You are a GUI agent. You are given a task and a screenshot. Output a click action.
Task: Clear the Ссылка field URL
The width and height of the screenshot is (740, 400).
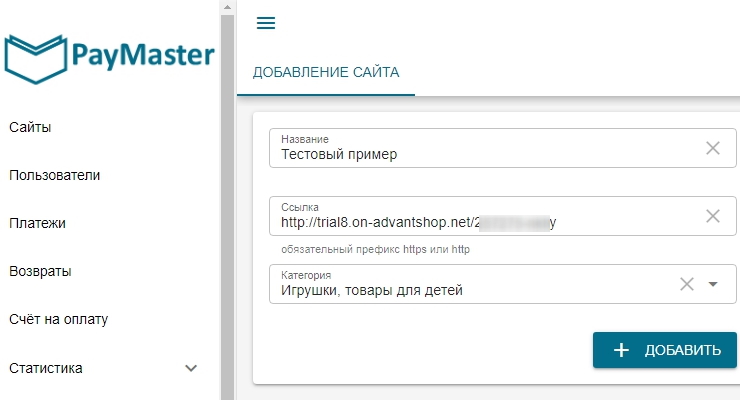point(713,216)
